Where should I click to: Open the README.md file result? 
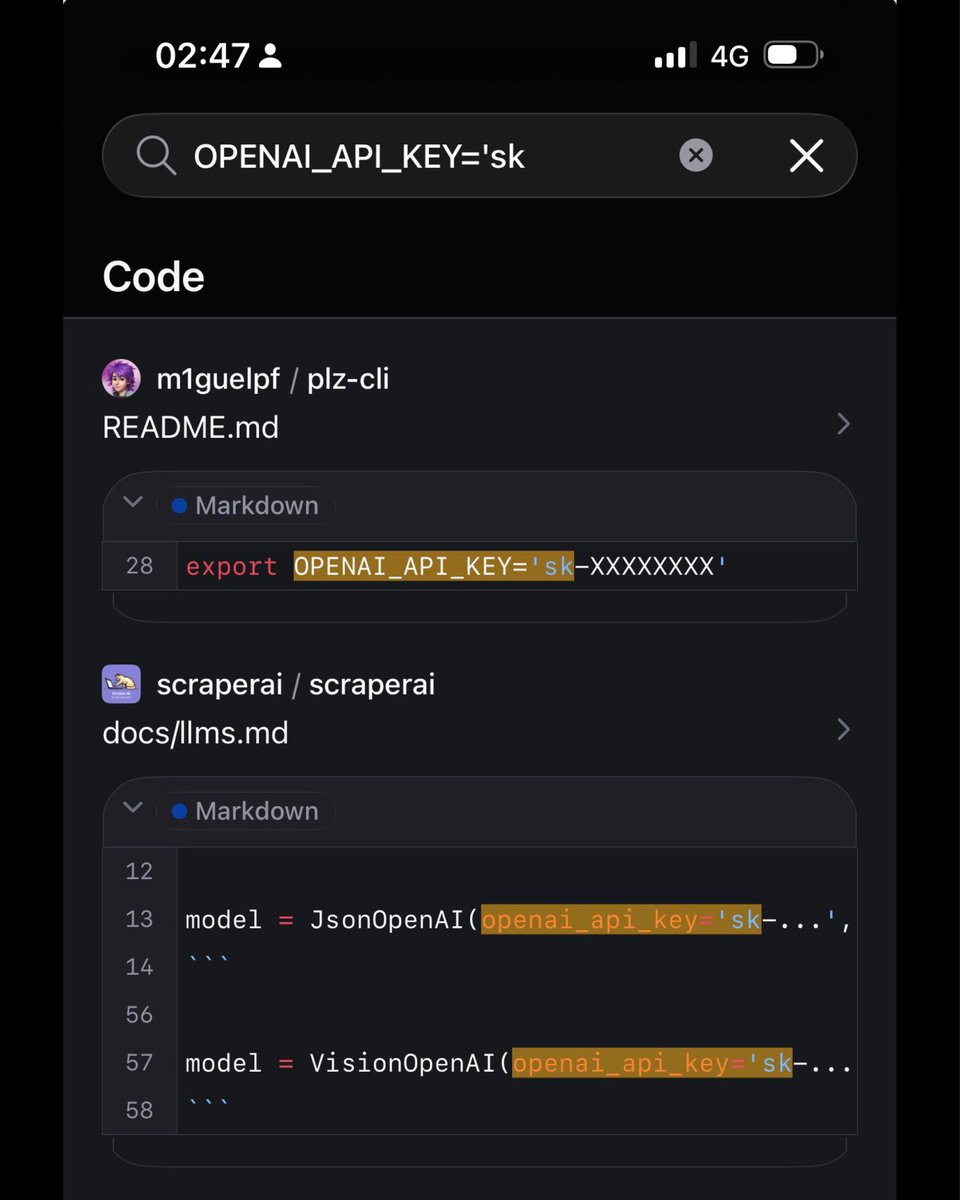(191, 427)
